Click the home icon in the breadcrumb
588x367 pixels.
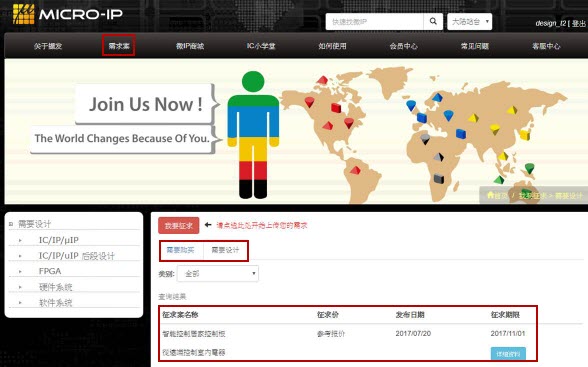pyautogui.click(x=490, y=195)
